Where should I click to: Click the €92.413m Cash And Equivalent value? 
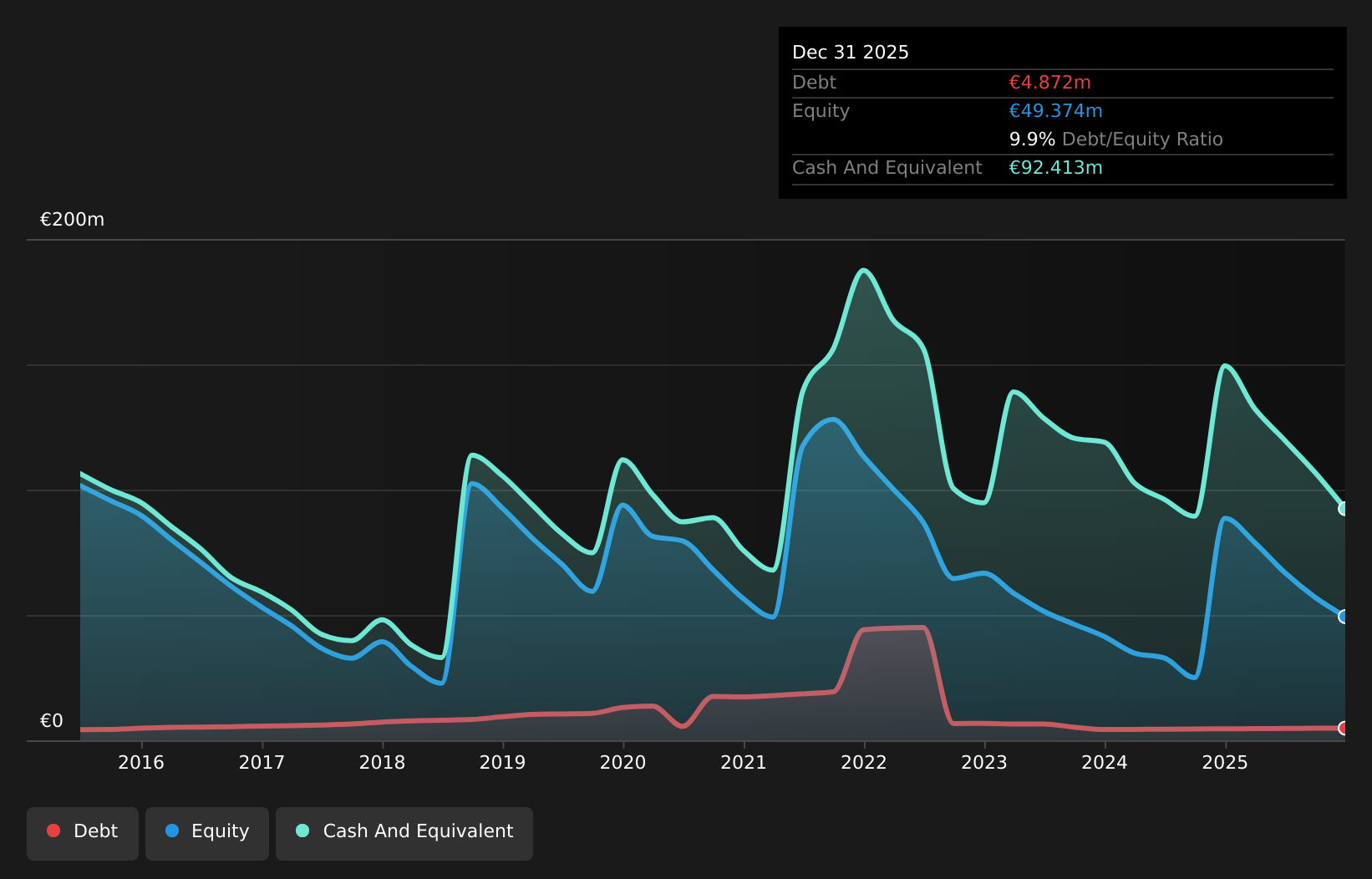(x=1055, y=167)
